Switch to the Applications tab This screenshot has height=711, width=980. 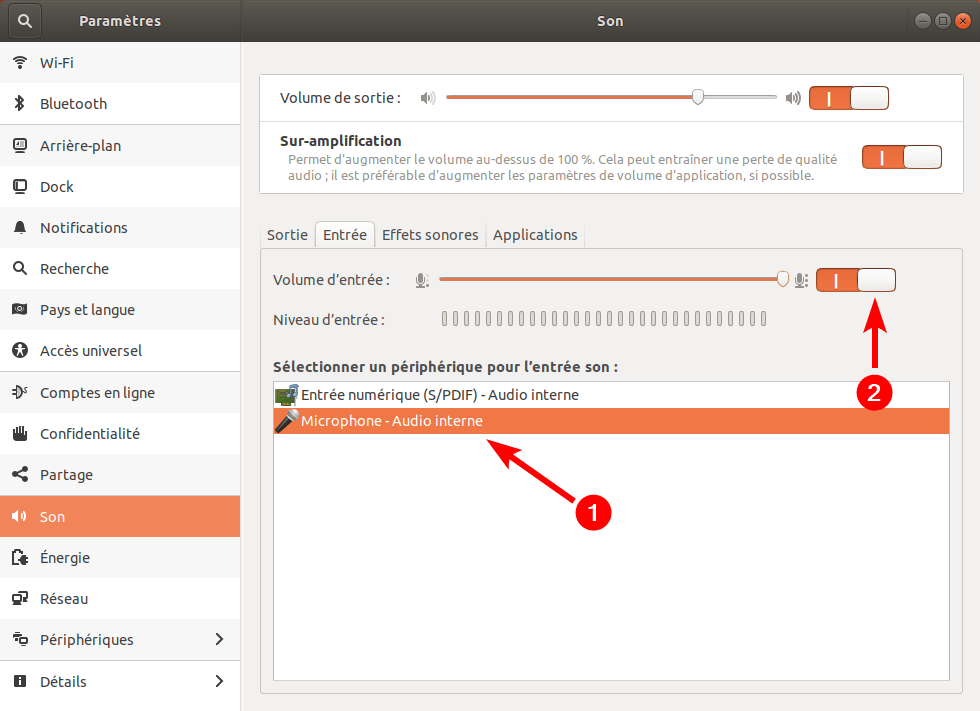pyautogui.click(x=535, y=235)
